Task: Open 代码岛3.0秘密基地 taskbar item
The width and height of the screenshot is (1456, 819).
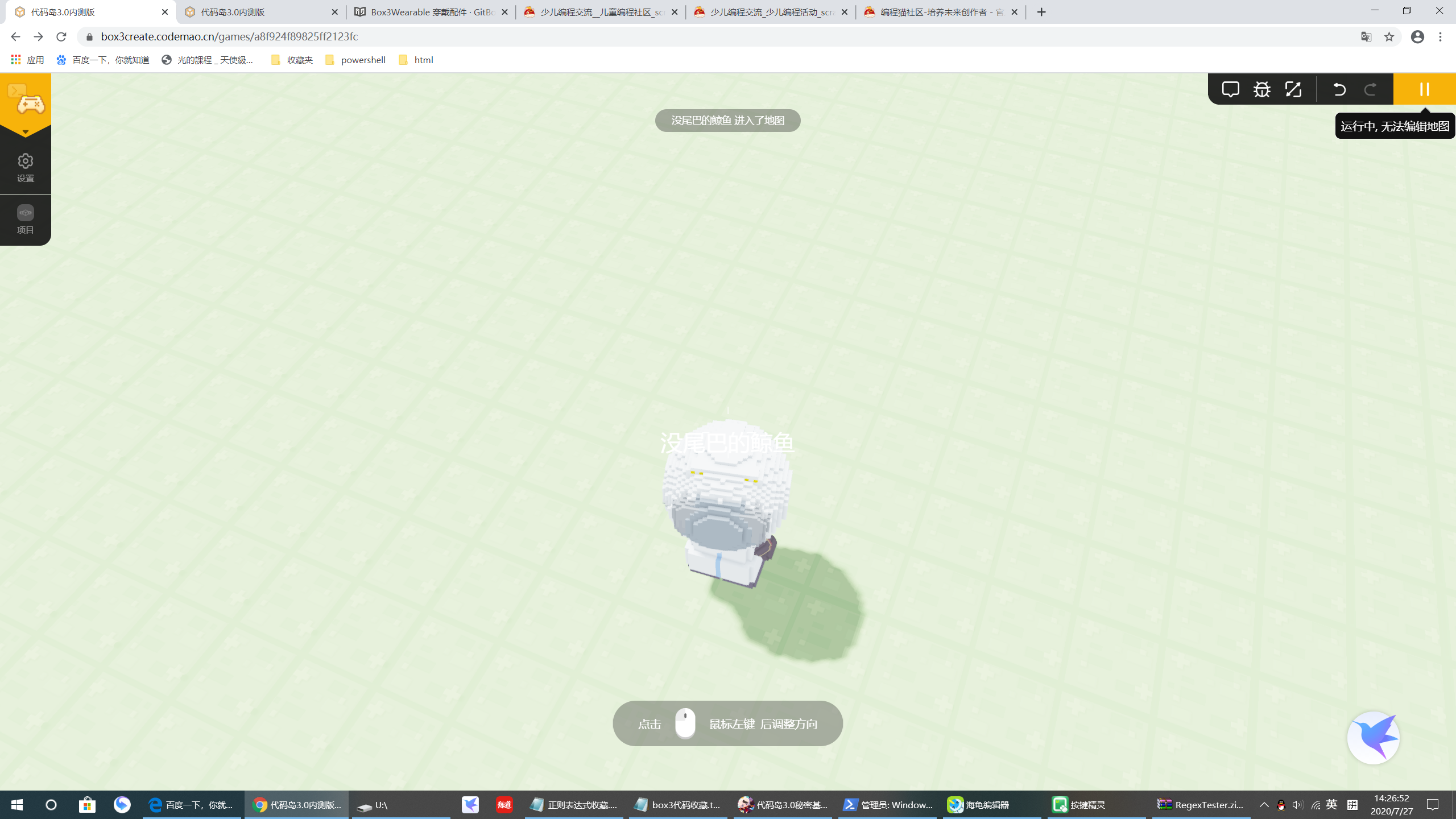Action: point(783,805)
